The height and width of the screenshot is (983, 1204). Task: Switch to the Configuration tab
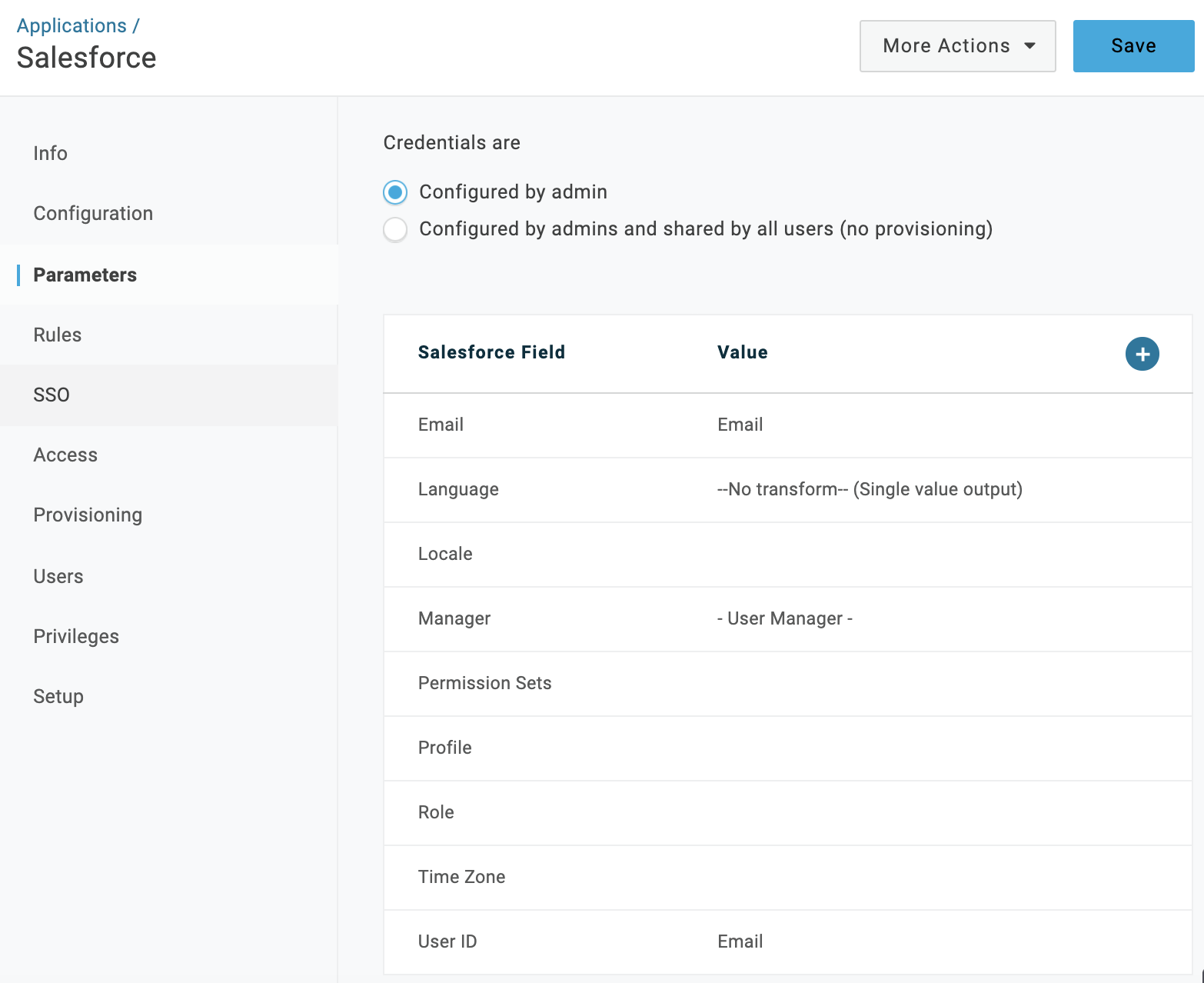168,213
